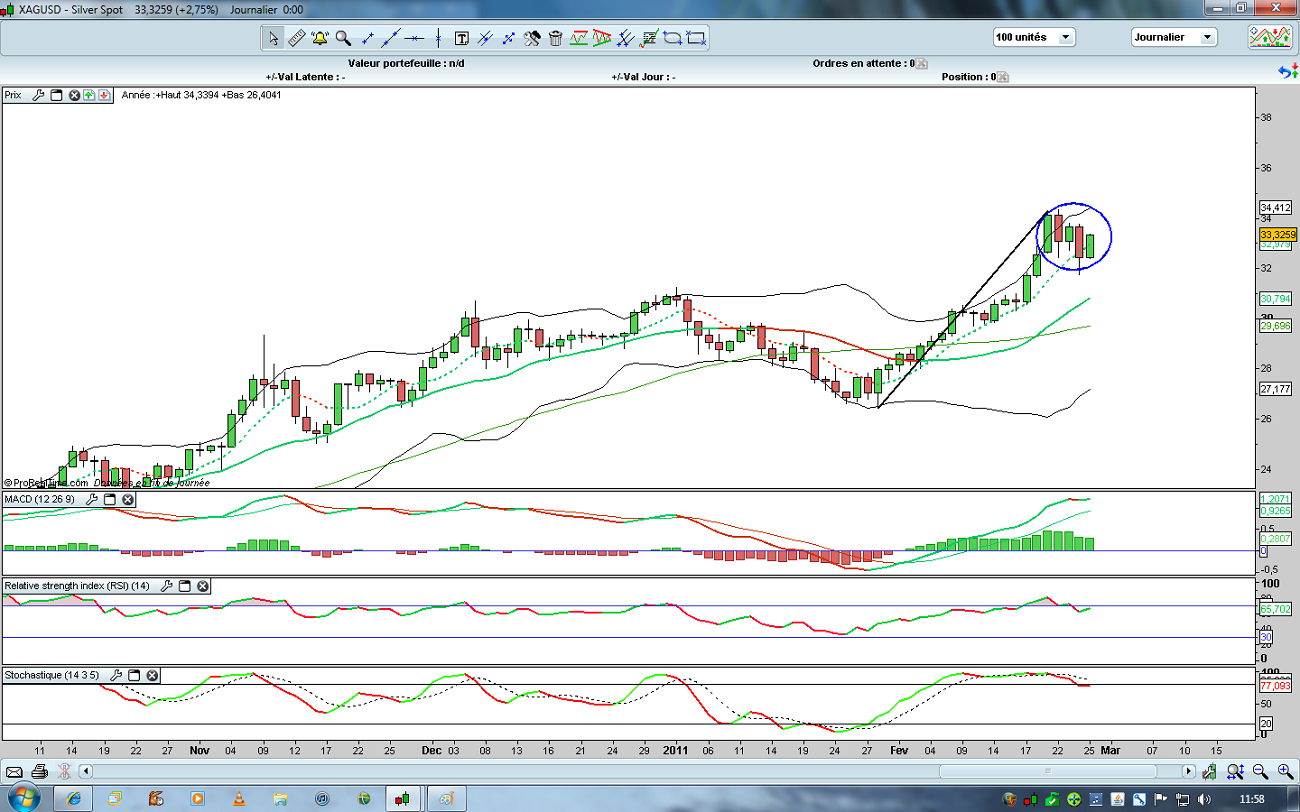Screen dimensions: 1300x812
Task: Open the alert bell tool
Action: pos(320,38)
